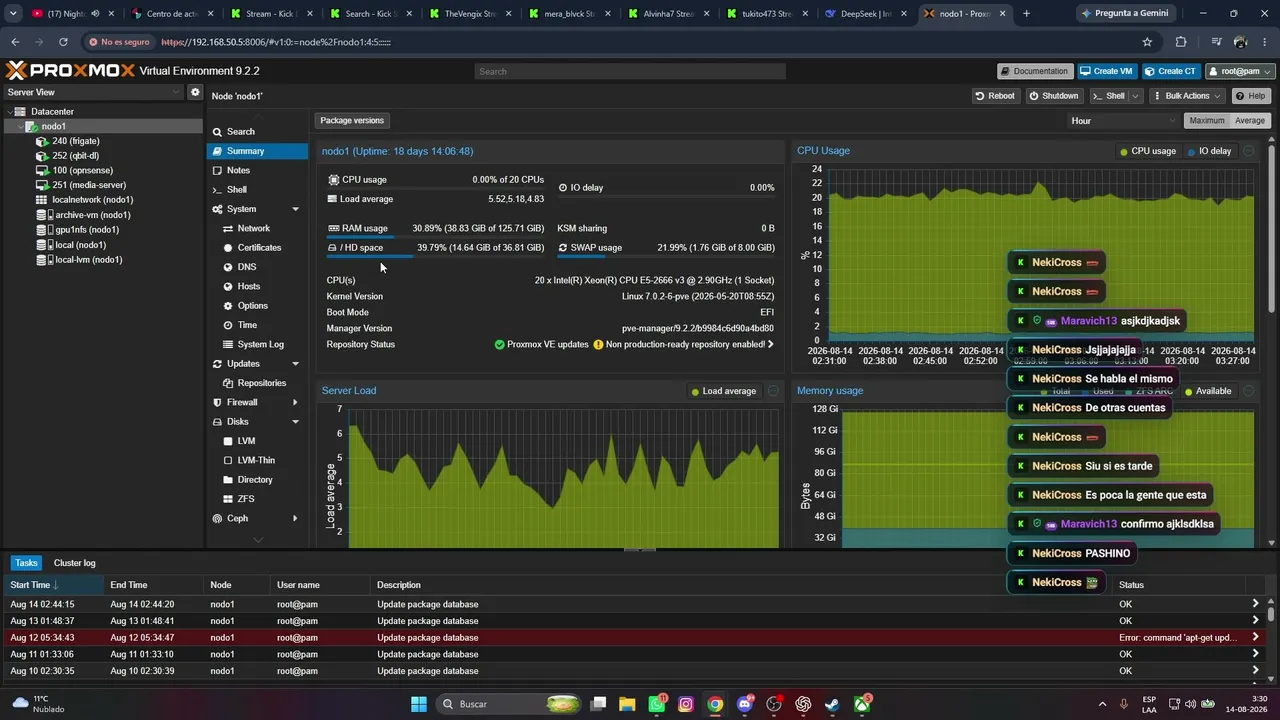Open Instagram from the taskbar
This screenshot has height=720, width=1280.
pos(686,704)
